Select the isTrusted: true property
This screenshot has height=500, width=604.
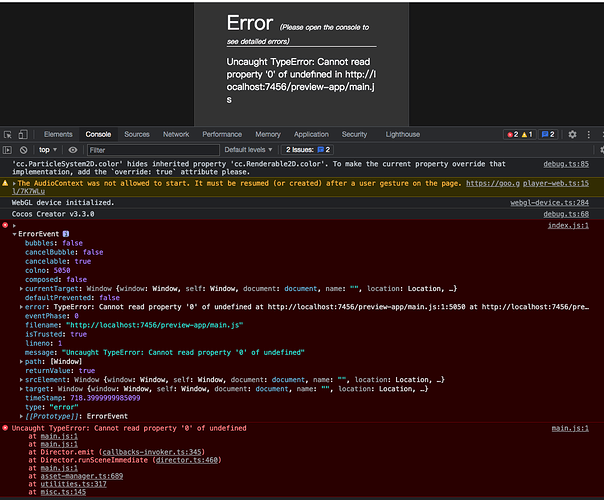[56, 334]
